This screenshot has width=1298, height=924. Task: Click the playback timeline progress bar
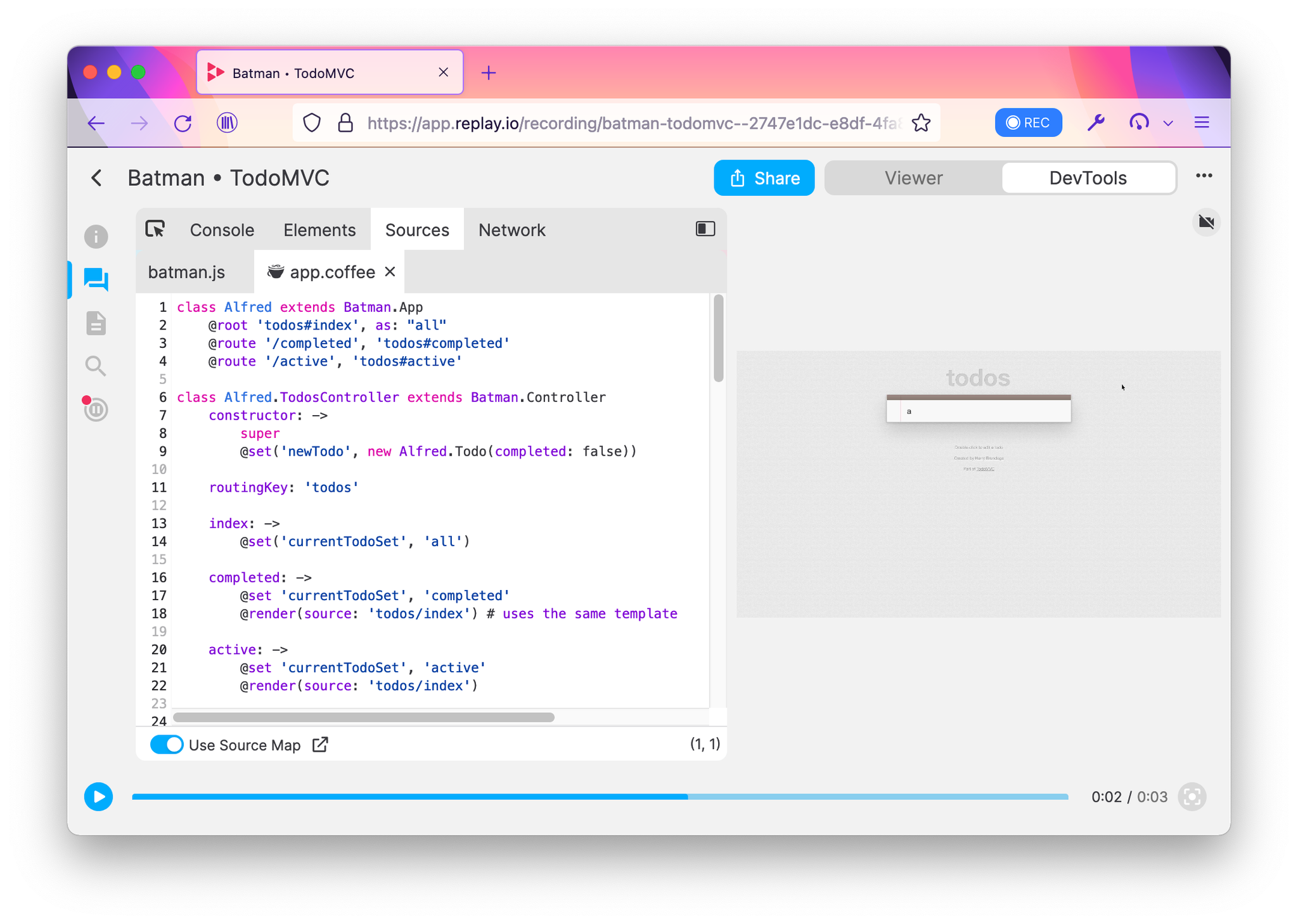click(600, 797)
